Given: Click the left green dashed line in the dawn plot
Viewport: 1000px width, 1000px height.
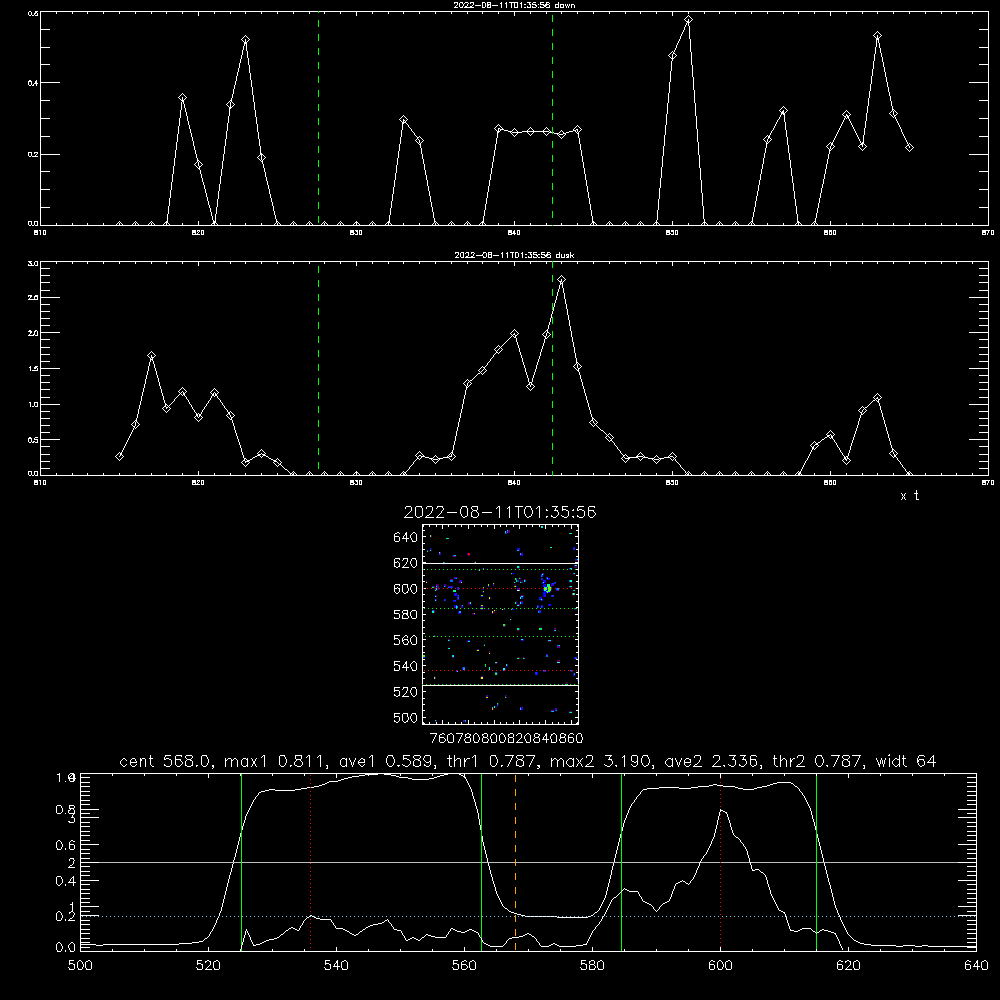Looking at the screenshot, I should pos(318,118).
